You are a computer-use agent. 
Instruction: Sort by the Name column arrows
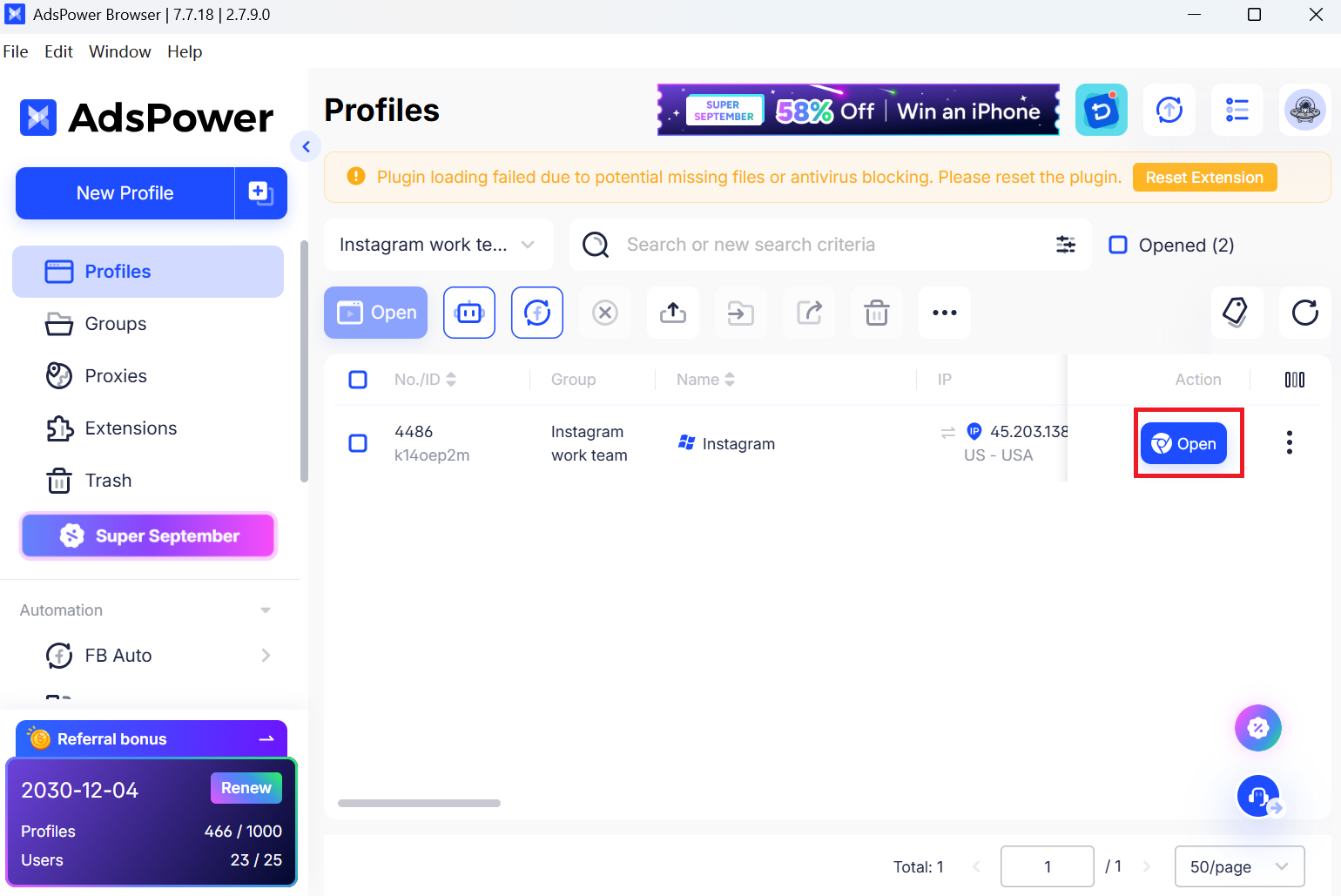coord(730,380)
